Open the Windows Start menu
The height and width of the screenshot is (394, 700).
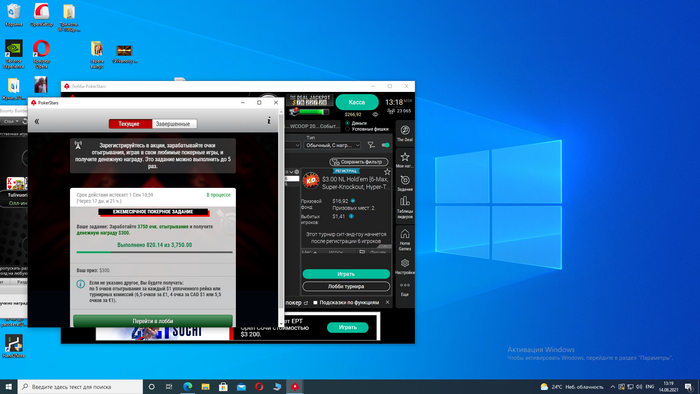tap(8, 386)
